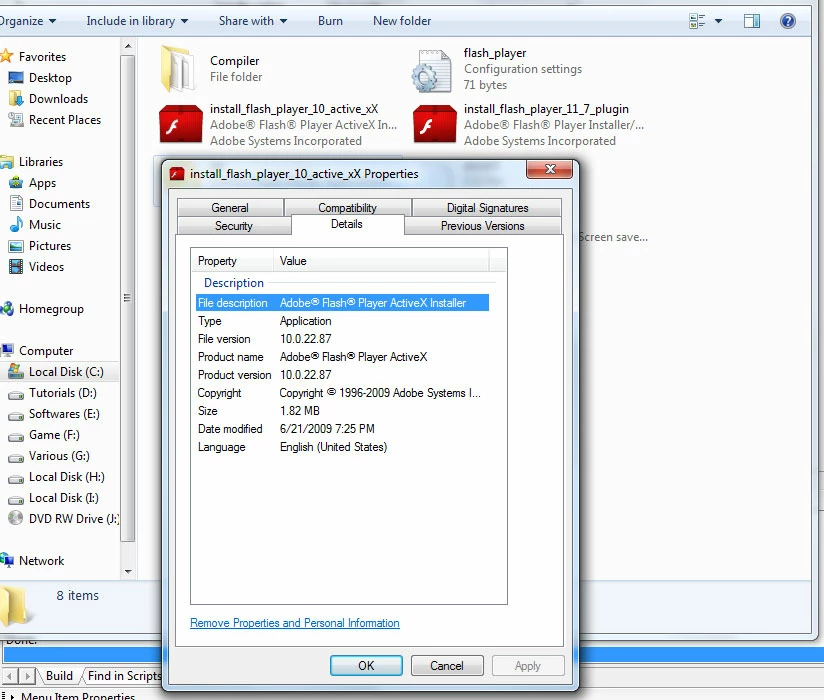Click the DVD RW Drive disc icon

16,518
